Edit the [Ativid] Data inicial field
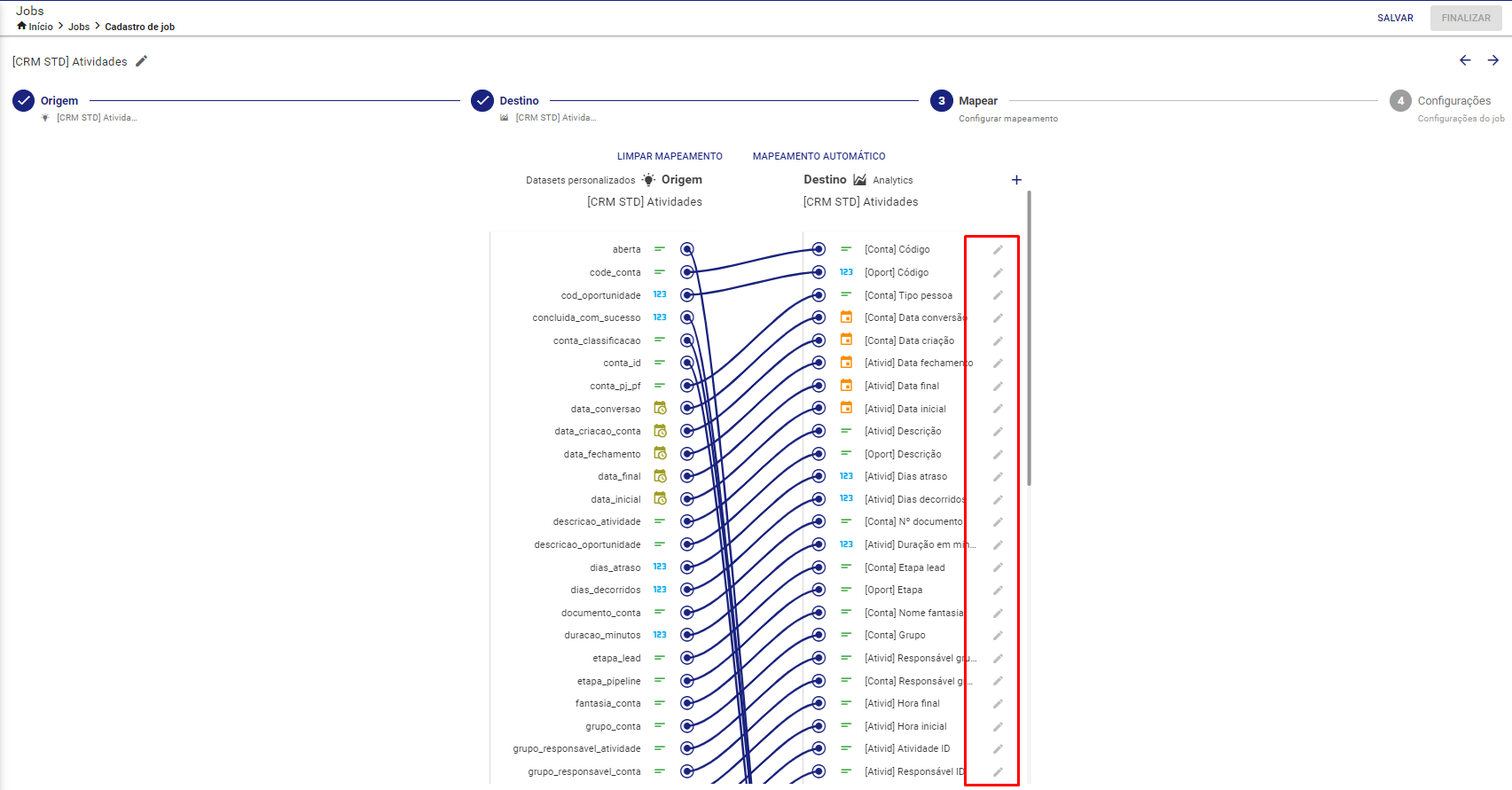This screenshot has width=1512, height=790. coord(998,409)
